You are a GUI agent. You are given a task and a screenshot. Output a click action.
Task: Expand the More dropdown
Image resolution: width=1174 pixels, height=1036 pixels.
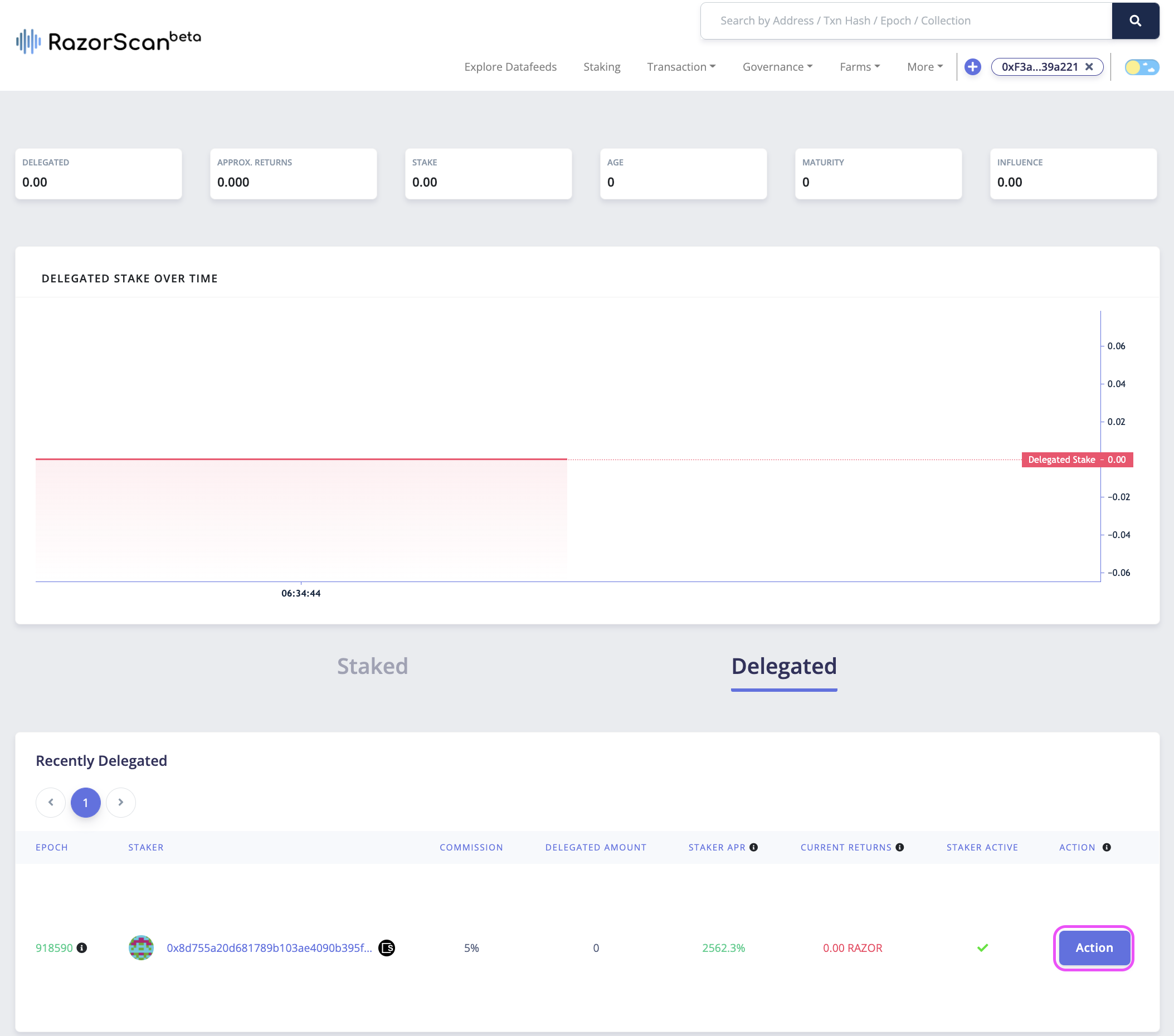tap(924, 67)
